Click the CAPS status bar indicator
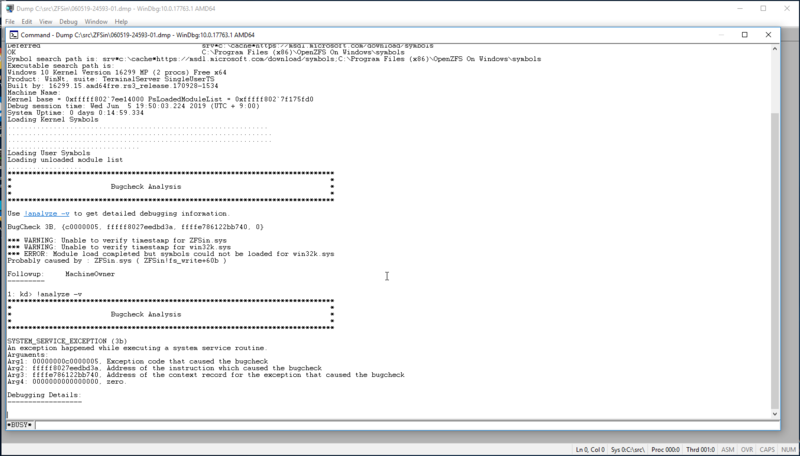The width and height of the screenshot is (800, 456). (767, 450)
